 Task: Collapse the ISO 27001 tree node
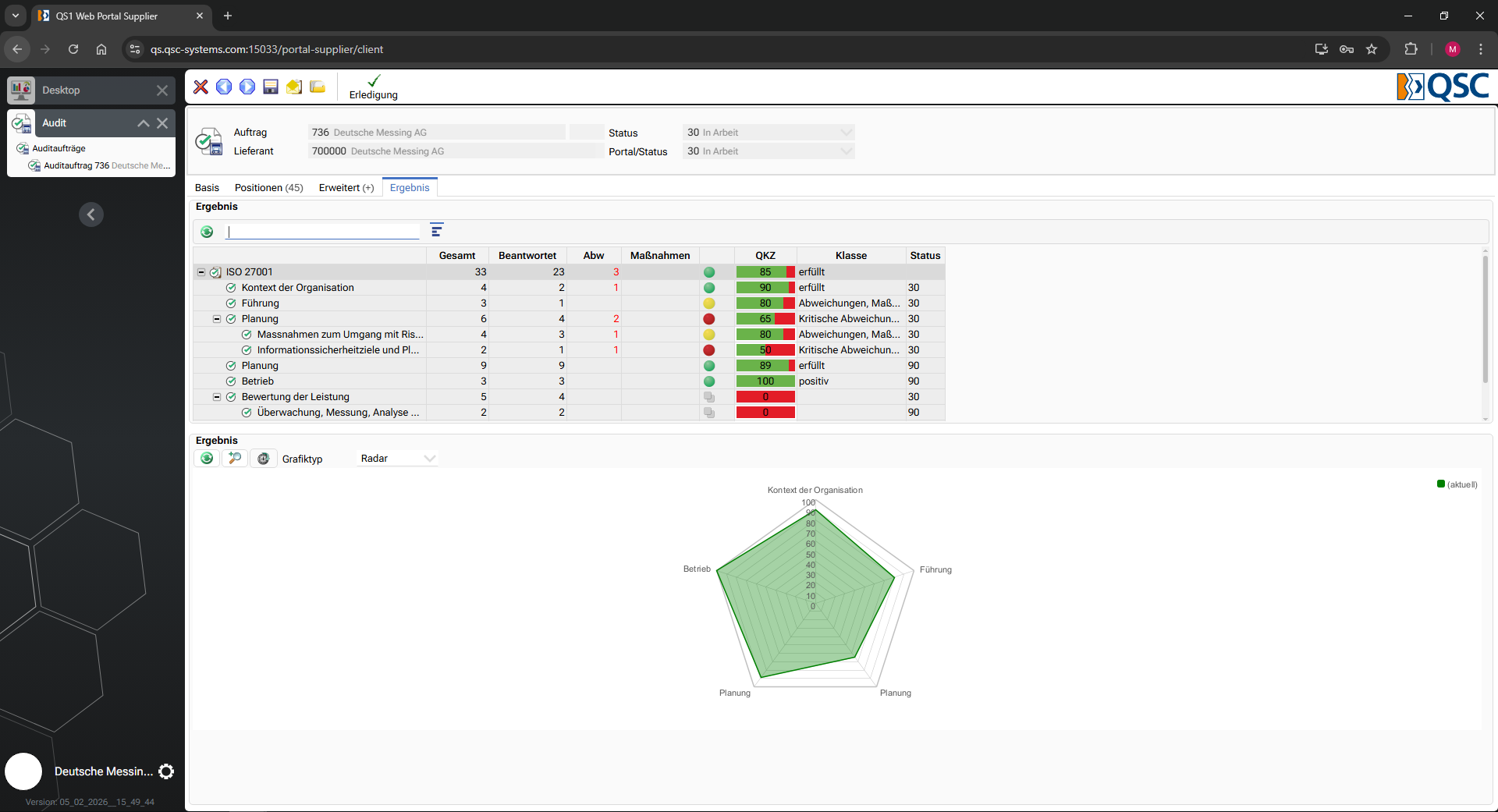tap(201, 272)
